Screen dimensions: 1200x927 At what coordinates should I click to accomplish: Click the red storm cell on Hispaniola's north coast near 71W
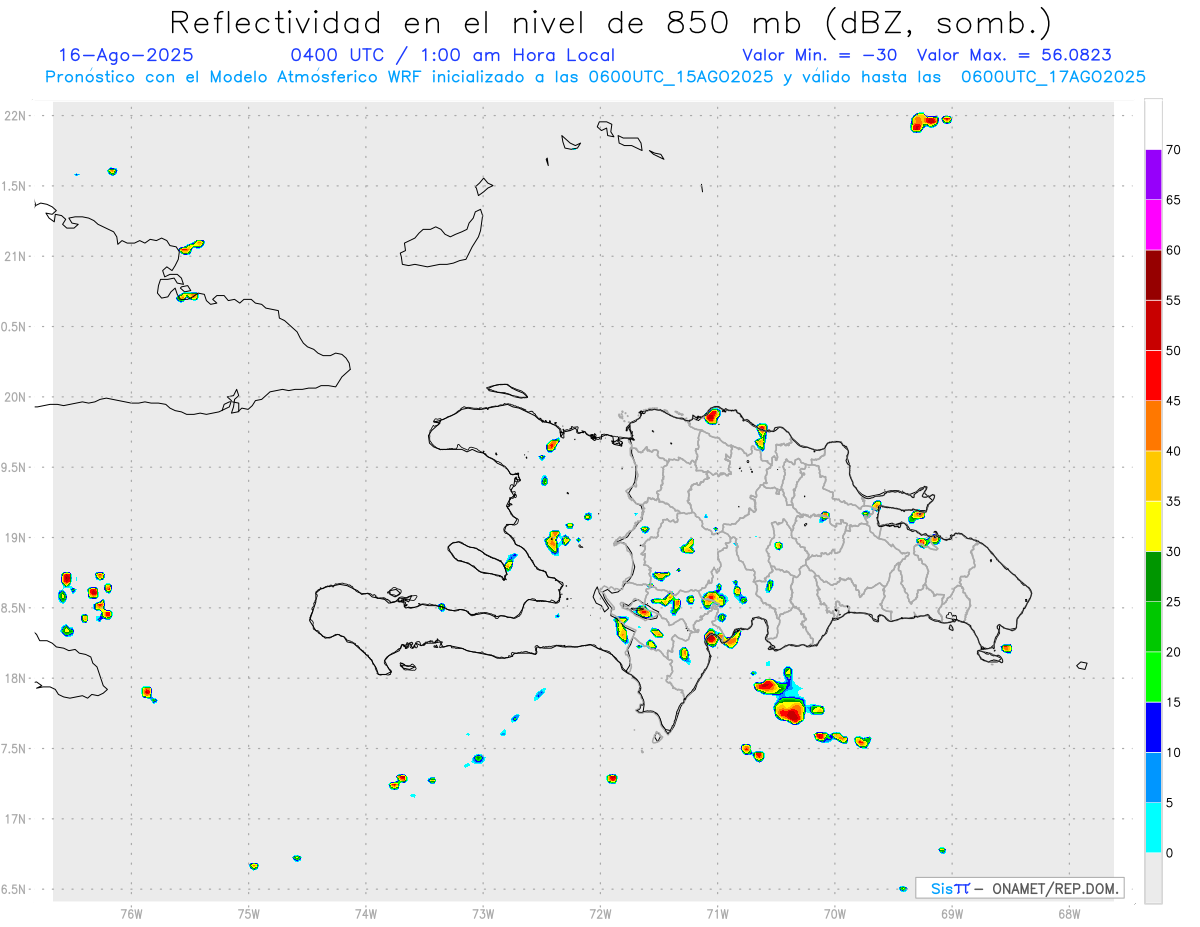[x=713, y=414]
